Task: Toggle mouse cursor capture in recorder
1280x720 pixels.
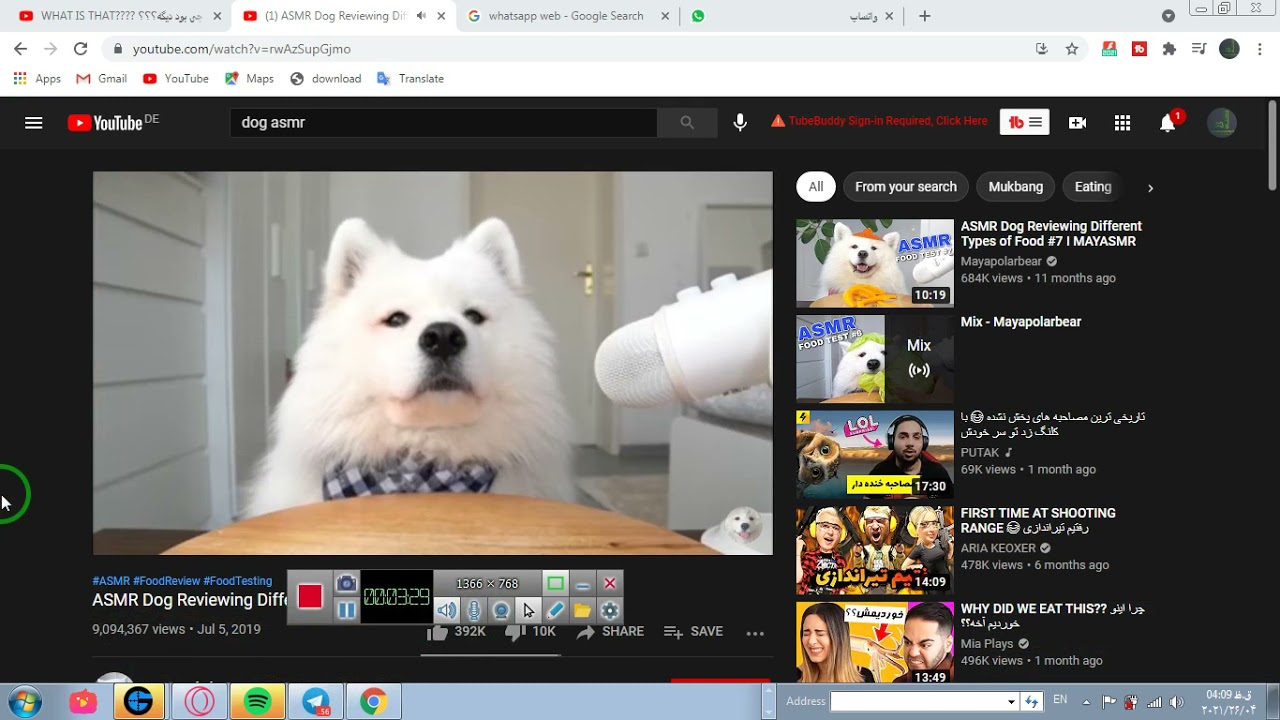Action: click(528, 610)
